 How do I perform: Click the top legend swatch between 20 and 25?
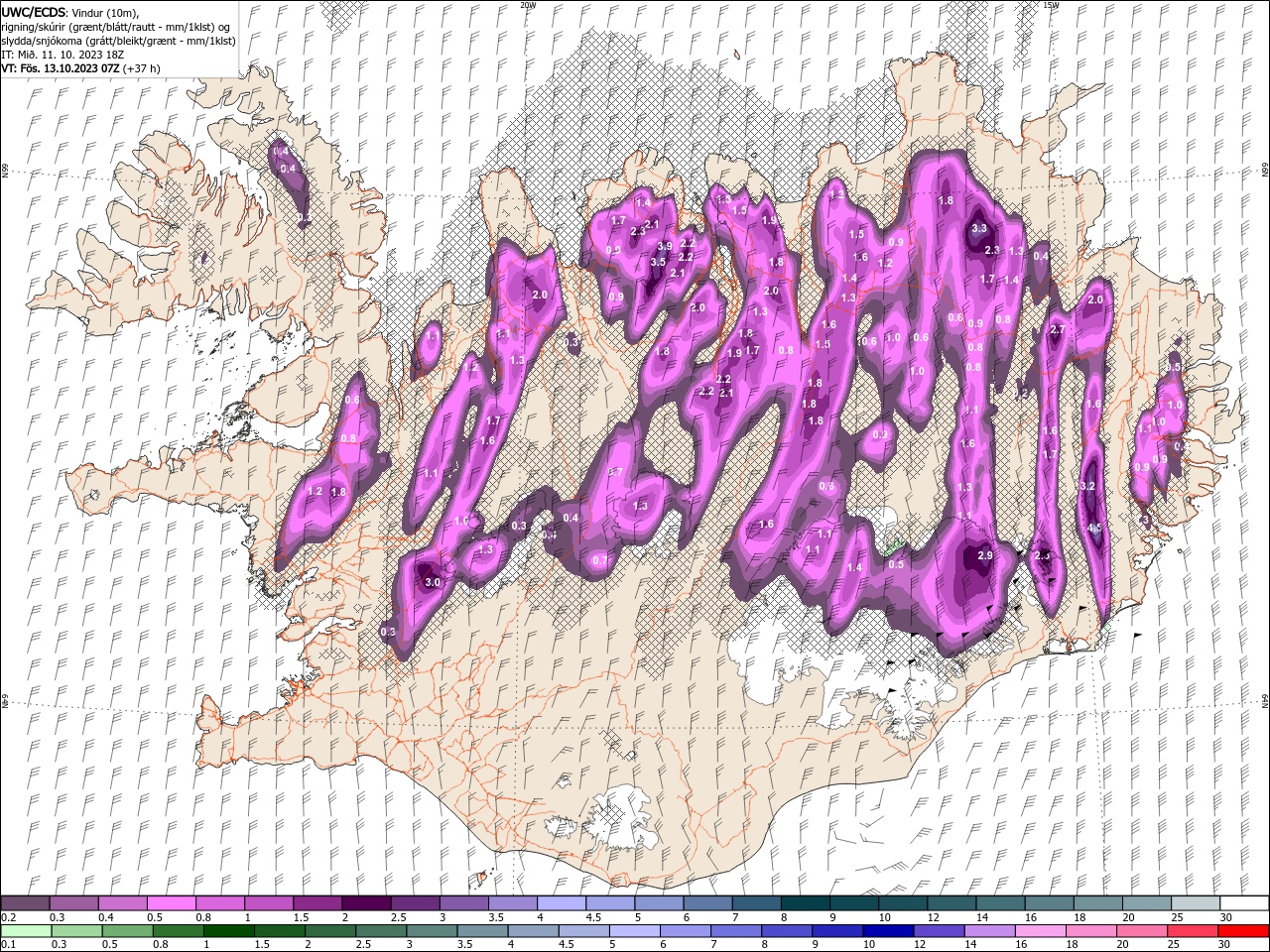1147,902
